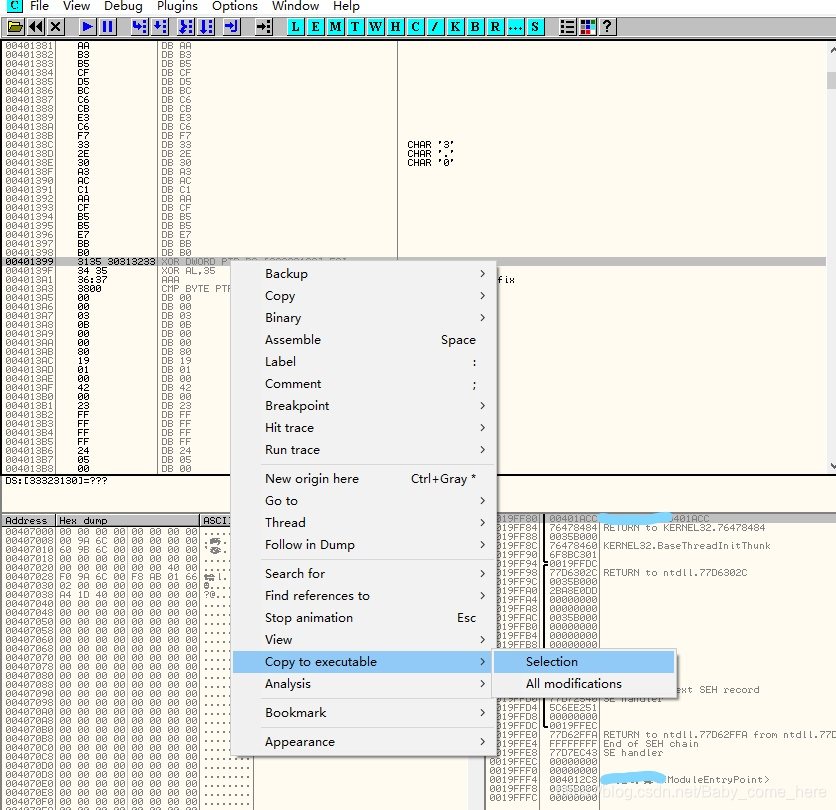The width and height of the screenshot is (836, 810).
Task: Click the Go to address icon
Action: (263, 27)
